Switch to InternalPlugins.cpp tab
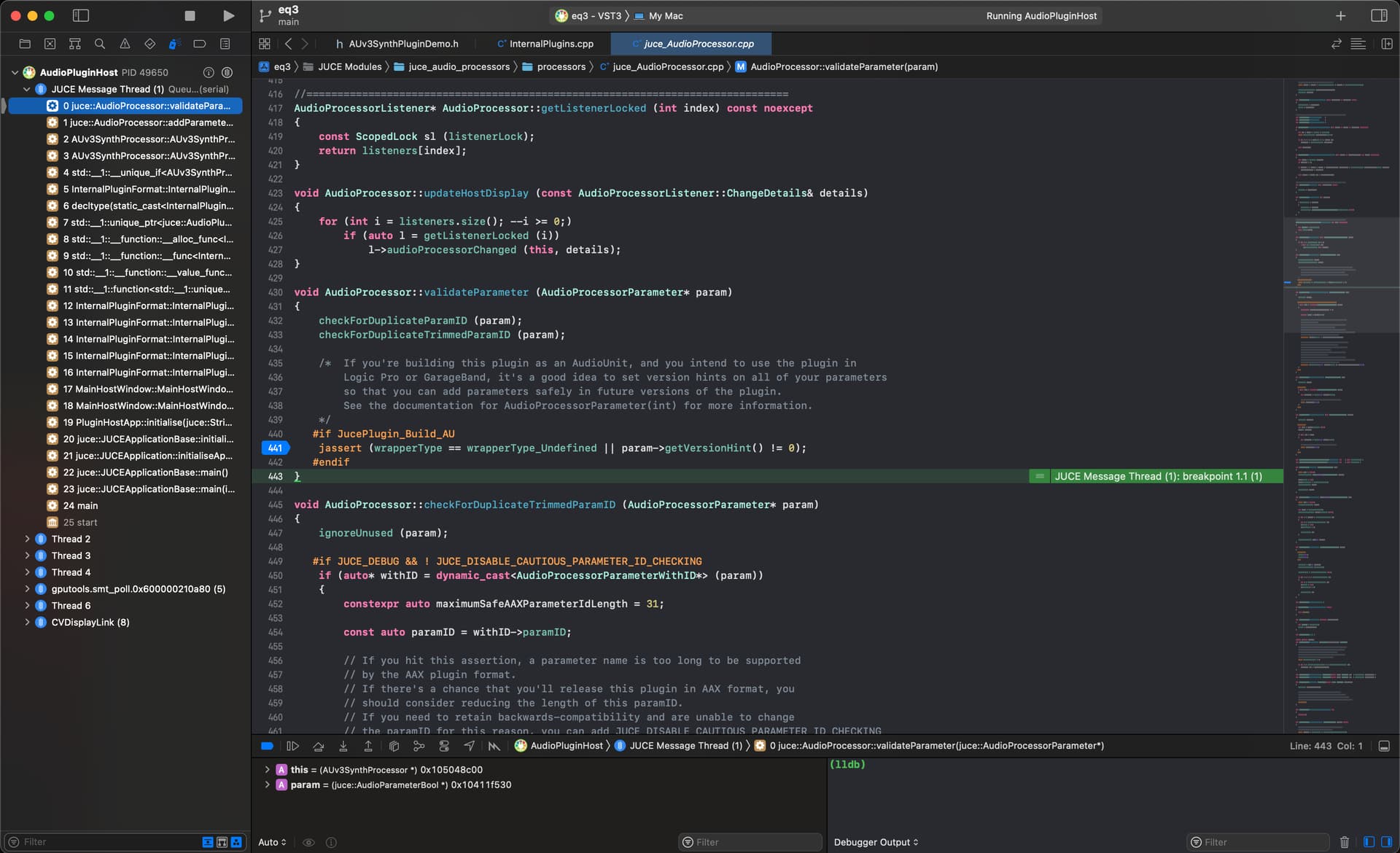 pos(551,44)
